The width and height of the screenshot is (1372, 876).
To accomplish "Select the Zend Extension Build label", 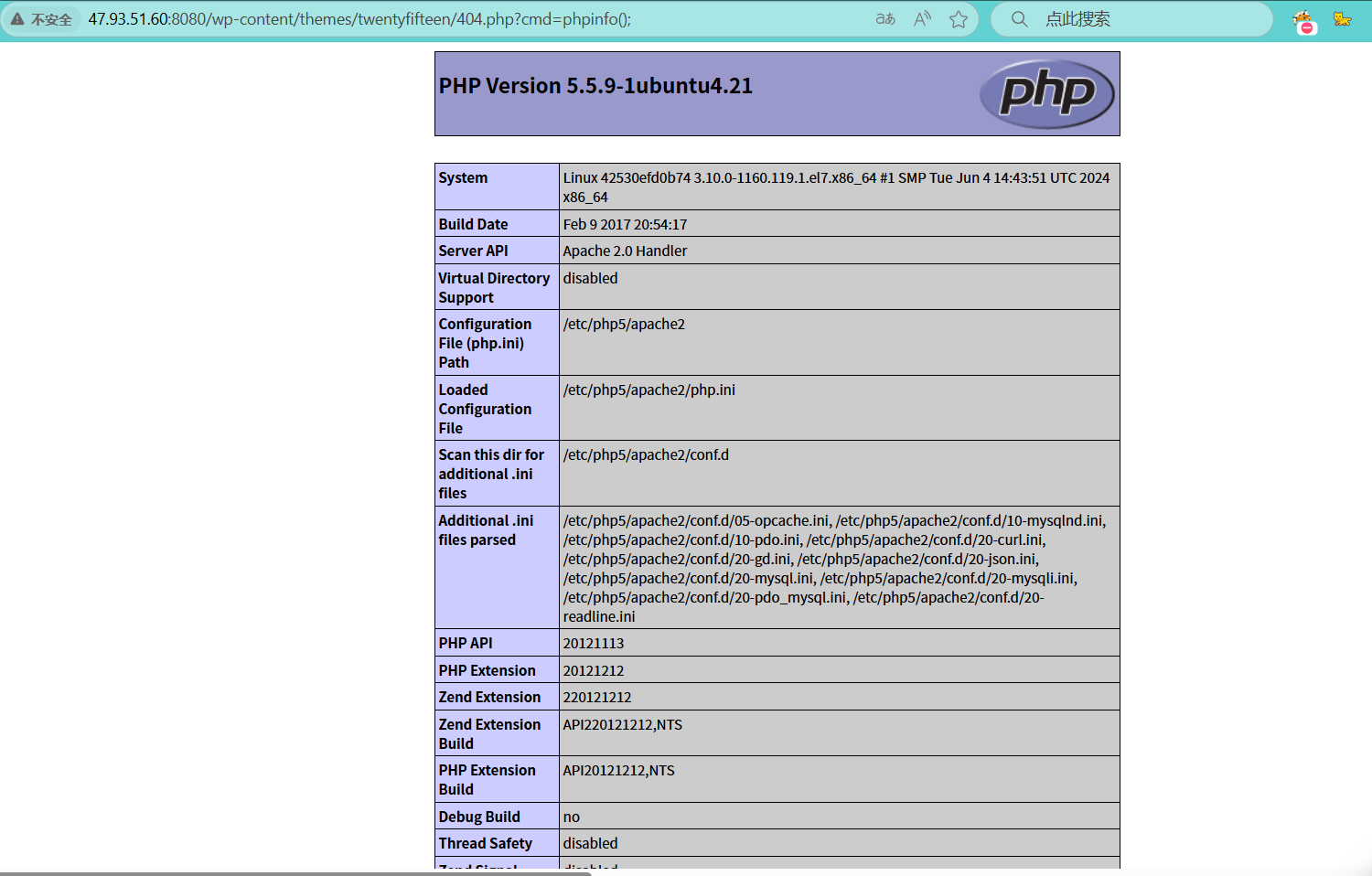I will [489, 733].
